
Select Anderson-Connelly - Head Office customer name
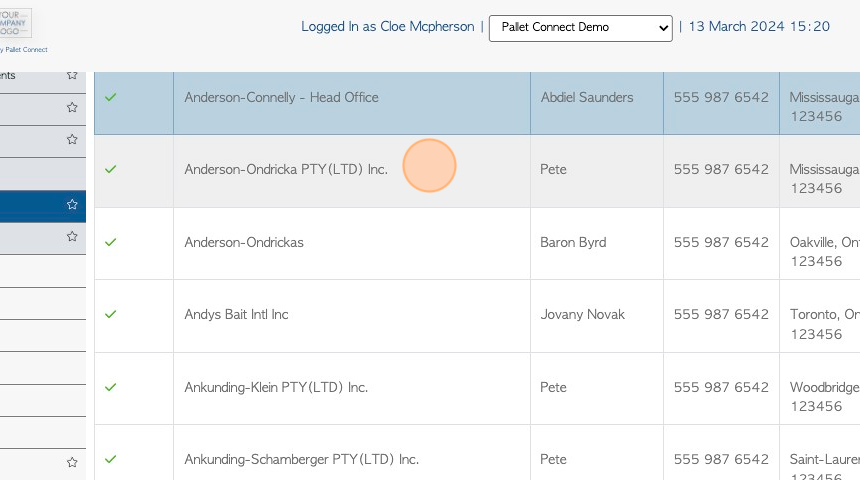[x=281, y=98]
